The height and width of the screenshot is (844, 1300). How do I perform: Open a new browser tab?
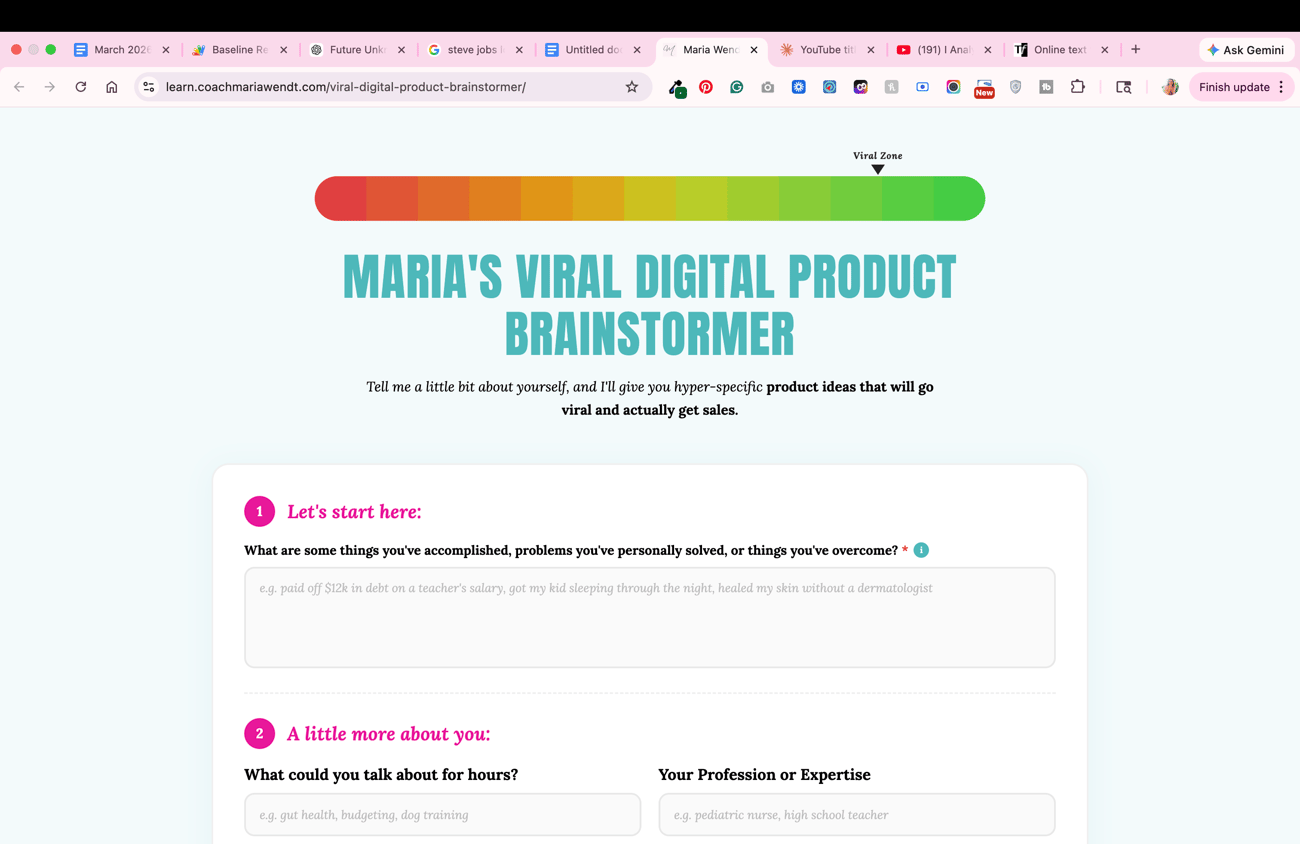(1135, 49)
